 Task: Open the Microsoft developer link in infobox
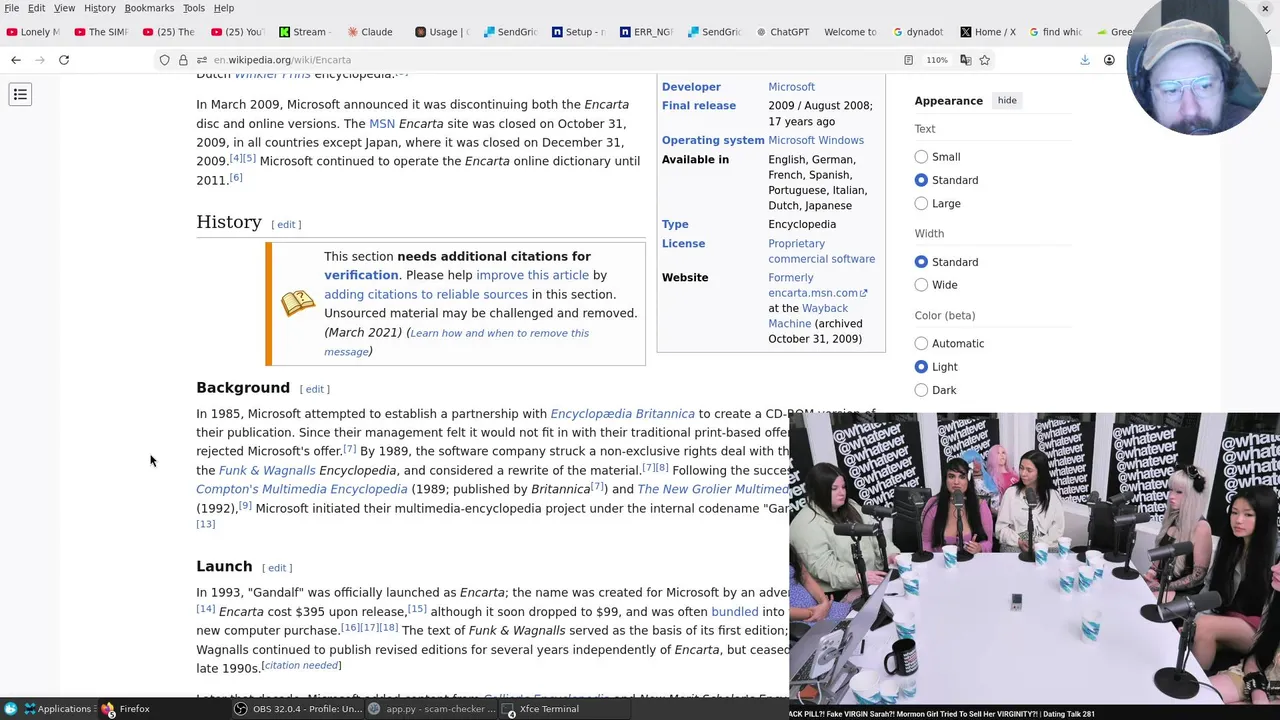point(791,87)
